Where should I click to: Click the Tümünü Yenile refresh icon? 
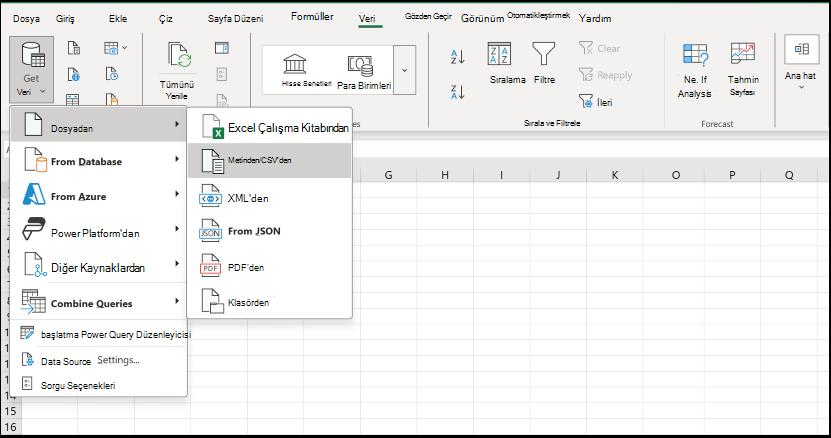(x=179, y=56)
